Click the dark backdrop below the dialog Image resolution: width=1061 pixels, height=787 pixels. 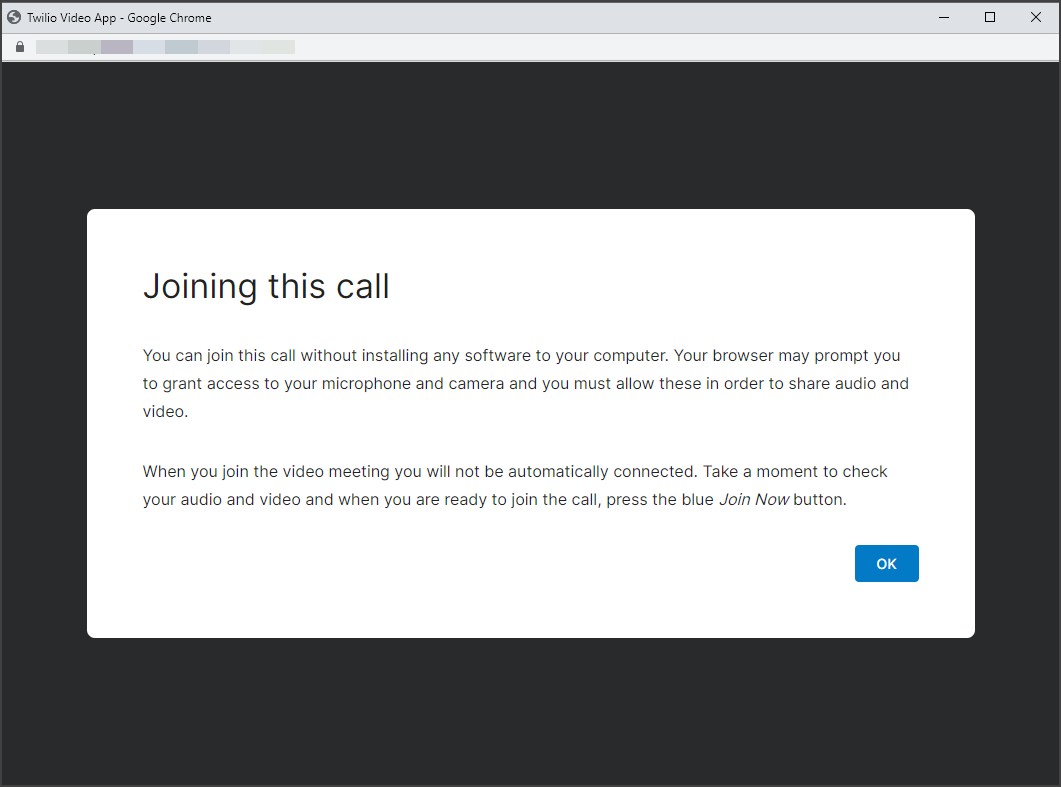530,710
